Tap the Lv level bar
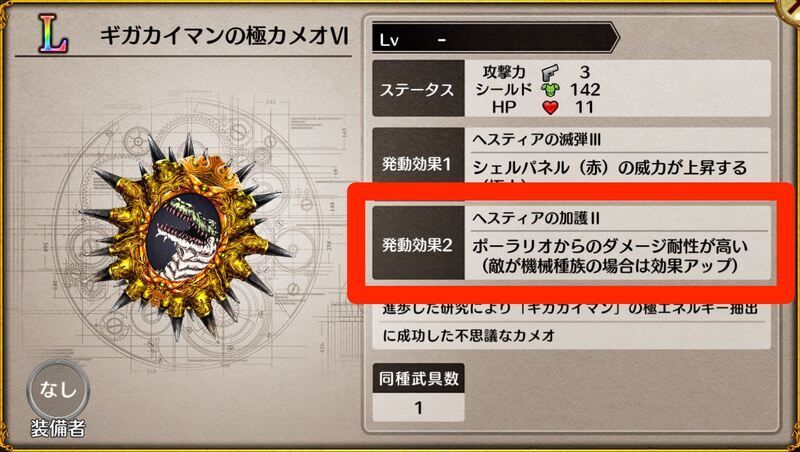 pyautogui.click(x=495, y=38)
